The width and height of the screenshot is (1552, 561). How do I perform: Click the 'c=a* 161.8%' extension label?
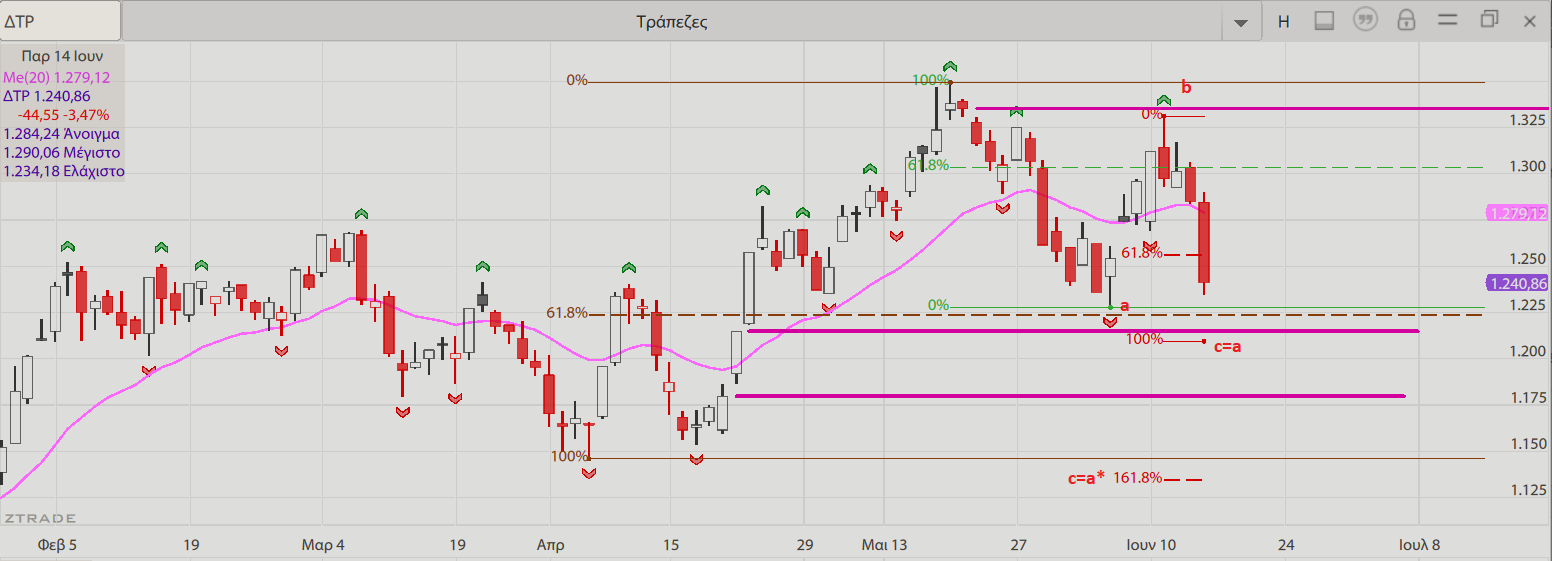(1115, 479)
